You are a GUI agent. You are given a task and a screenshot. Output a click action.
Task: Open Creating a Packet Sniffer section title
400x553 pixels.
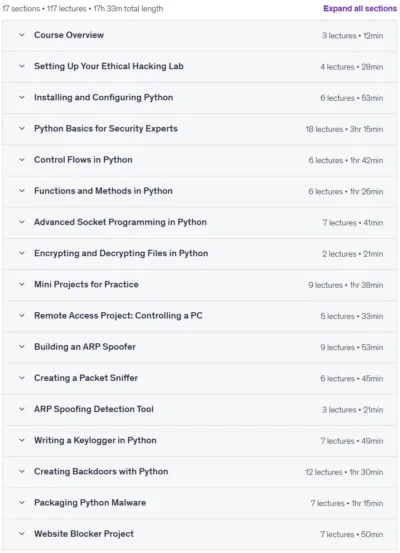click(86, 378)
